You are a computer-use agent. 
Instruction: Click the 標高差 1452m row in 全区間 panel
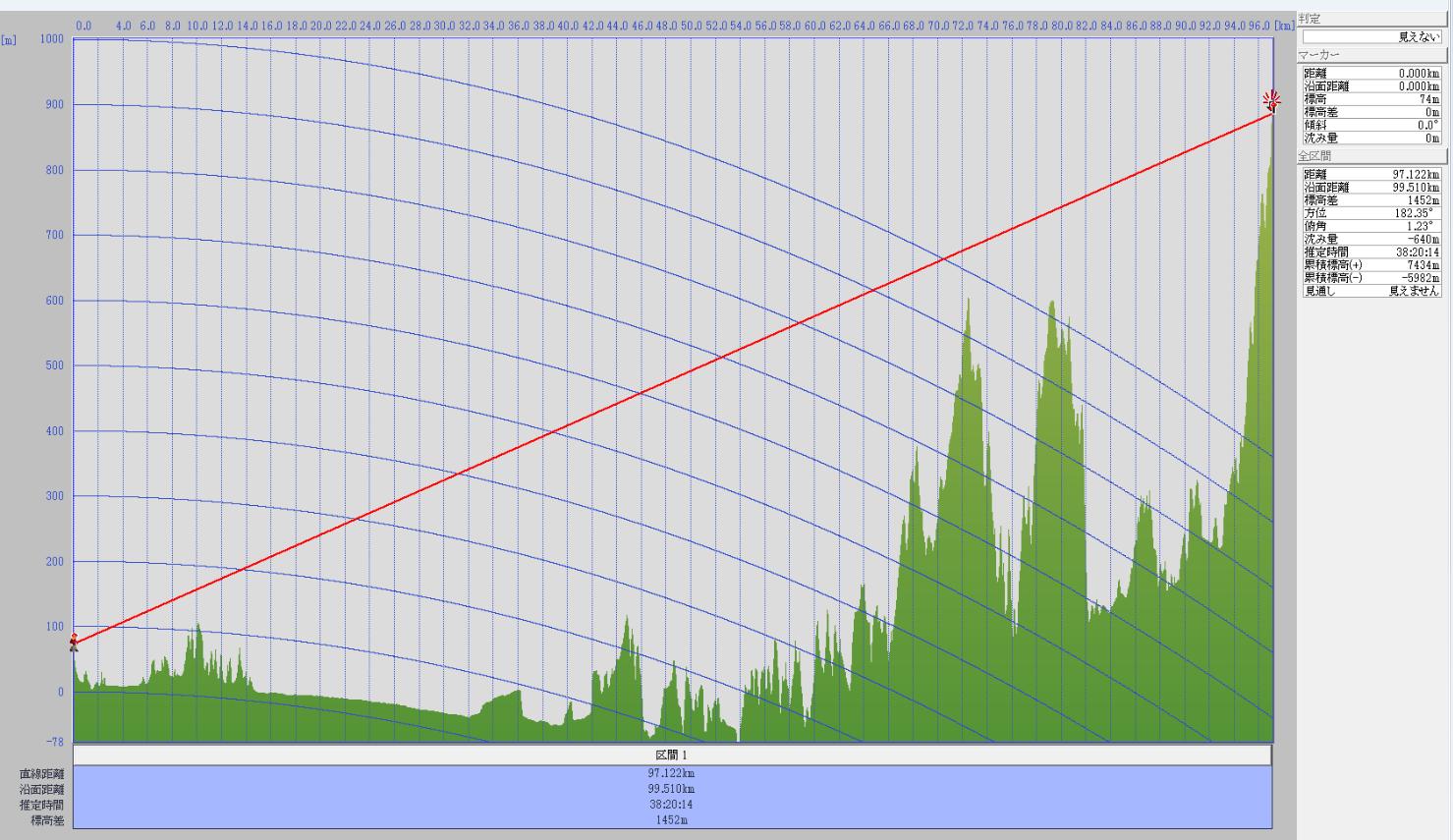click(1372, 199)
